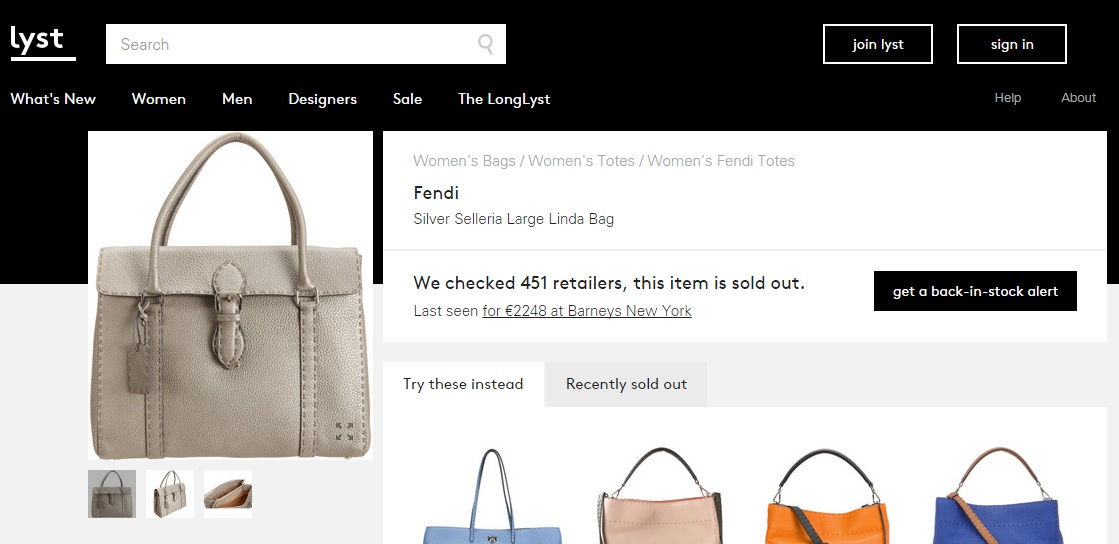Click the lyst logo
The width and height of the screenshot is (1119, 544).
pyautogui.click(x=42, y=43)
